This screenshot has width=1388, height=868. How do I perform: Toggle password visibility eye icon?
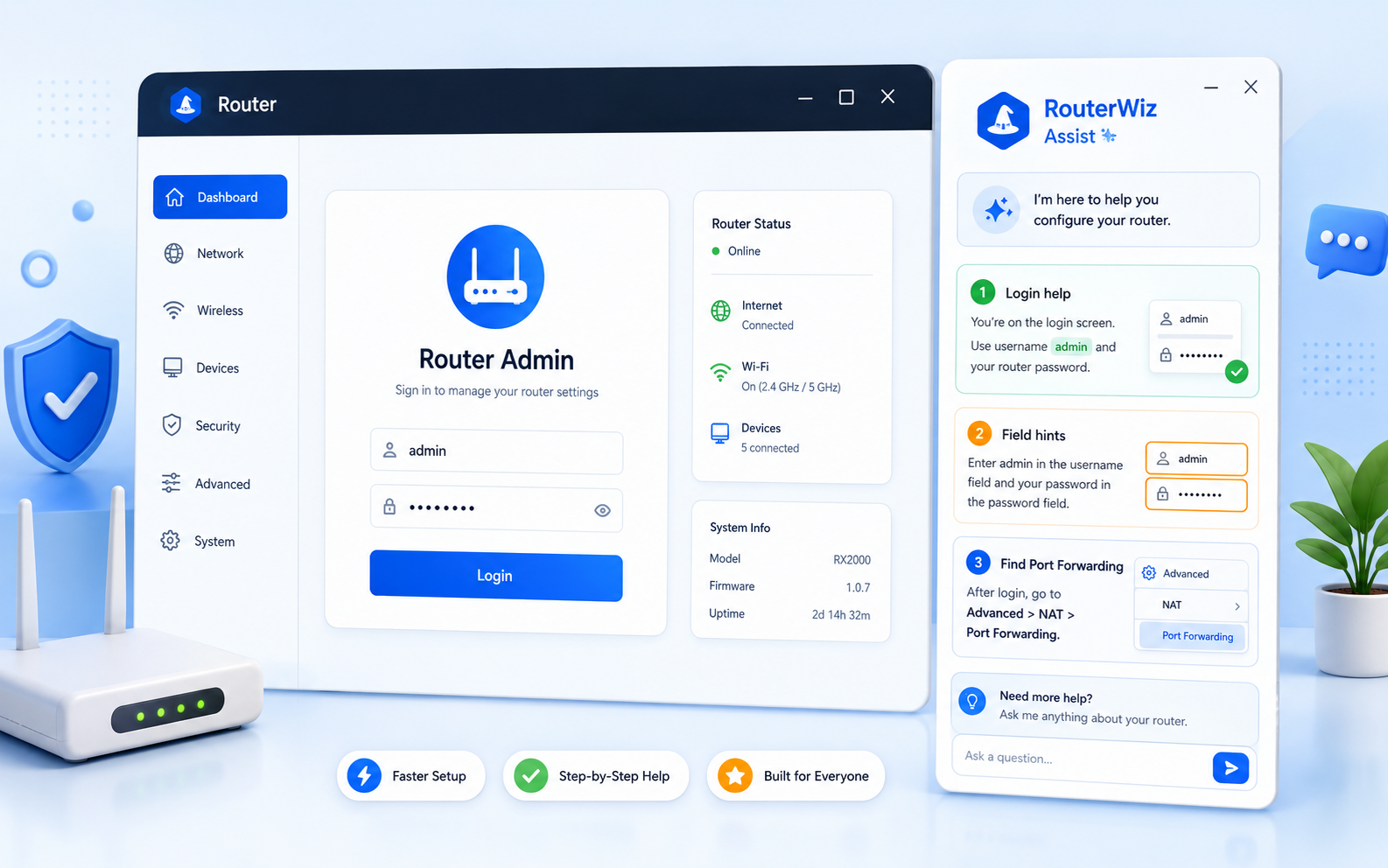602,510
